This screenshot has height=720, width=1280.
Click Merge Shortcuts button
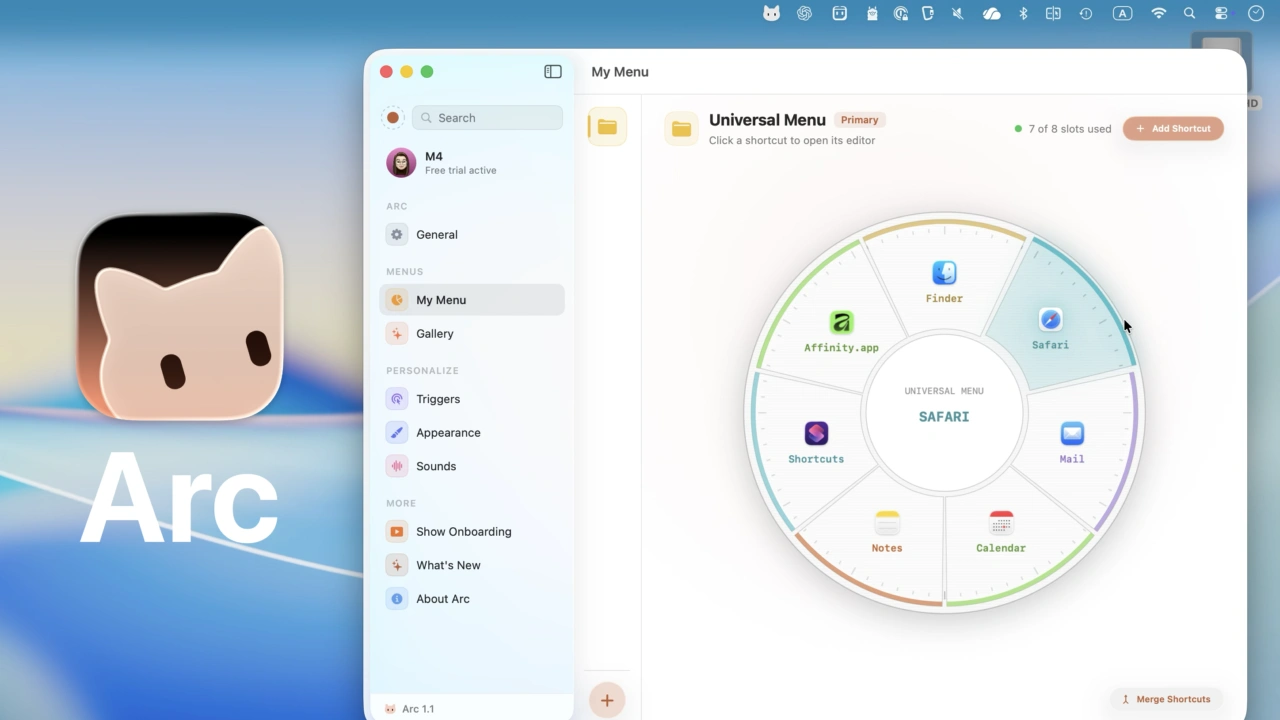1166,699
